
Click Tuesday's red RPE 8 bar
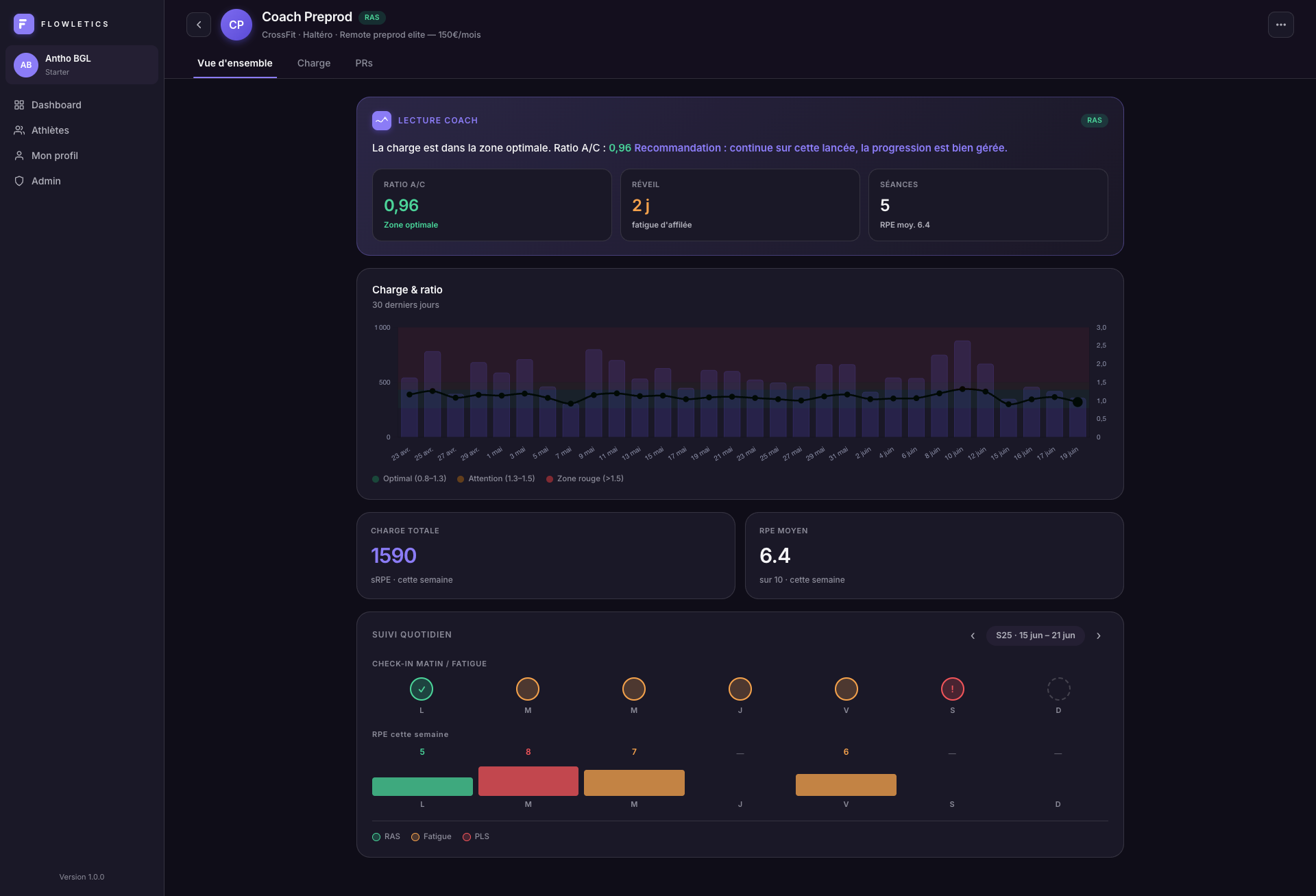(528, 781)
